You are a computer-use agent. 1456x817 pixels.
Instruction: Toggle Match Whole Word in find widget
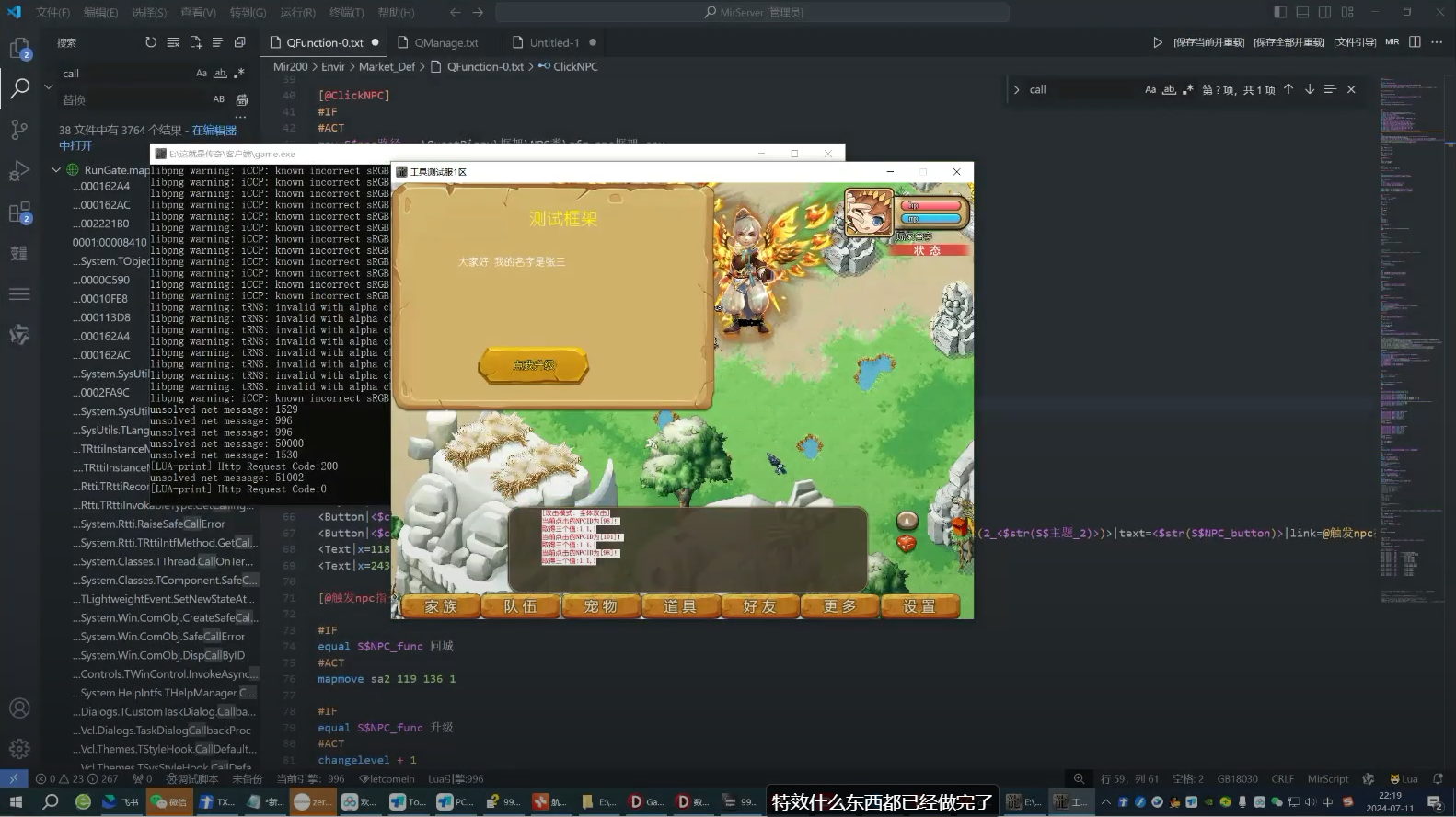tap(1169, 89)
